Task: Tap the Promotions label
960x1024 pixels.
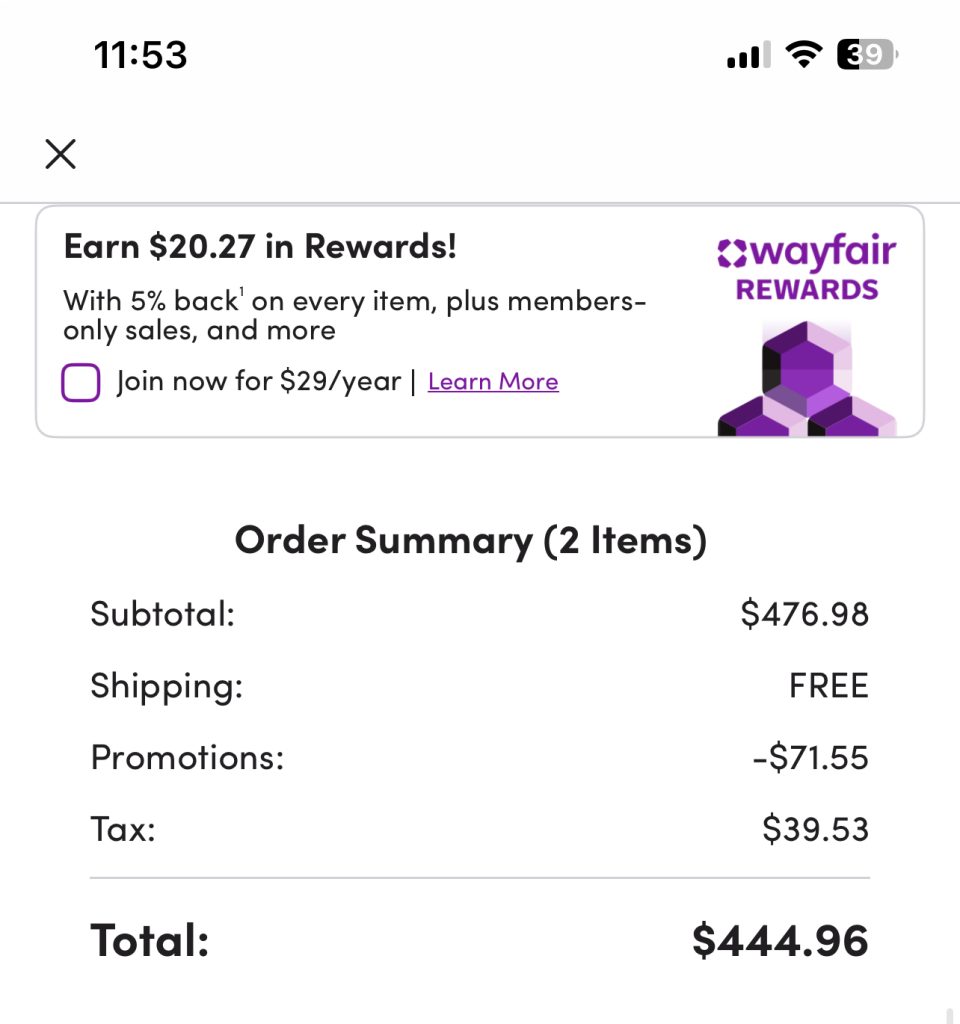Action: click(x=187, y=758)
